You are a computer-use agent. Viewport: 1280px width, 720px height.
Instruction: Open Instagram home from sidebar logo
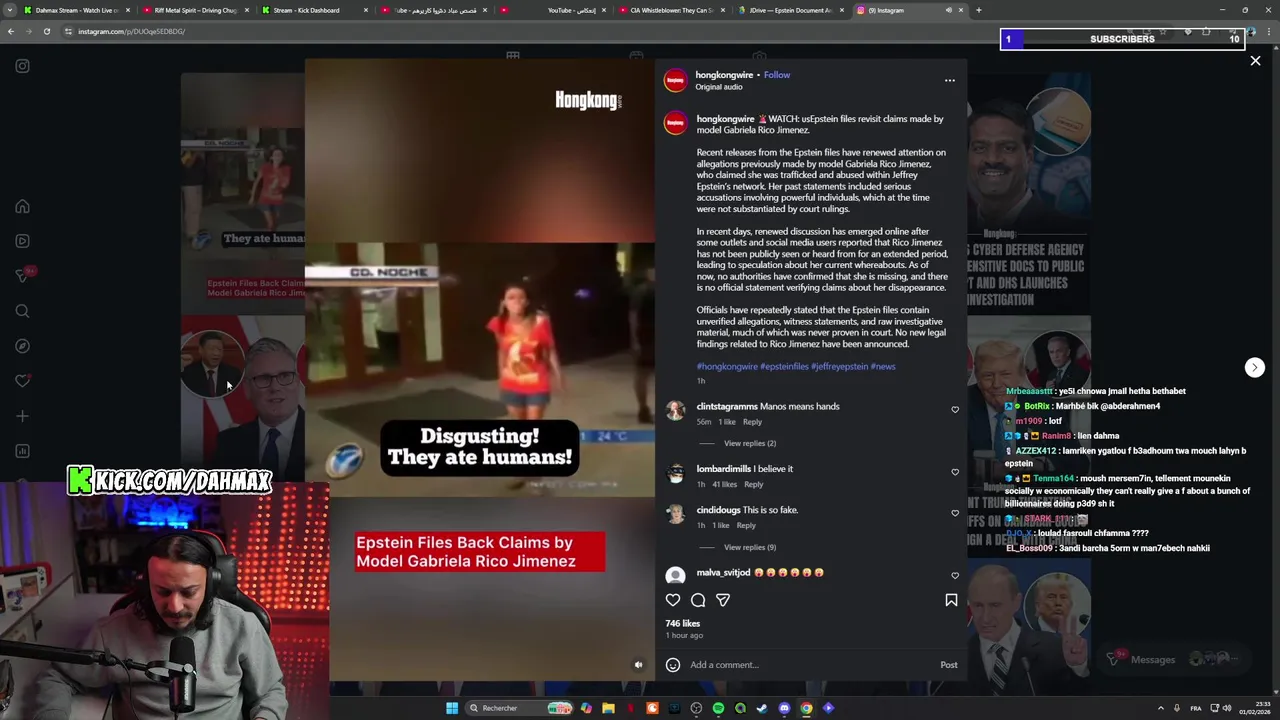point(22,66)
